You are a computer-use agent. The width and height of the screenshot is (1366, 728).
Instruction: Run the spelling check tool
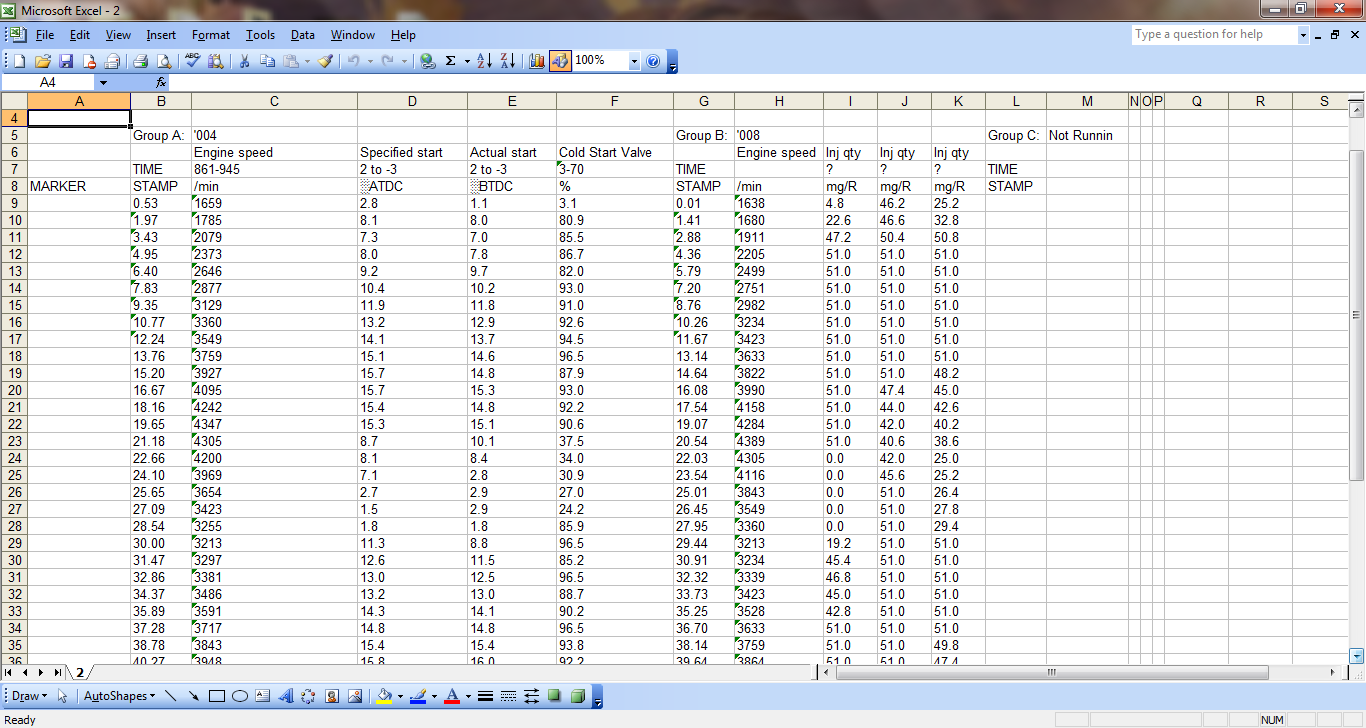tap(192, 61)
